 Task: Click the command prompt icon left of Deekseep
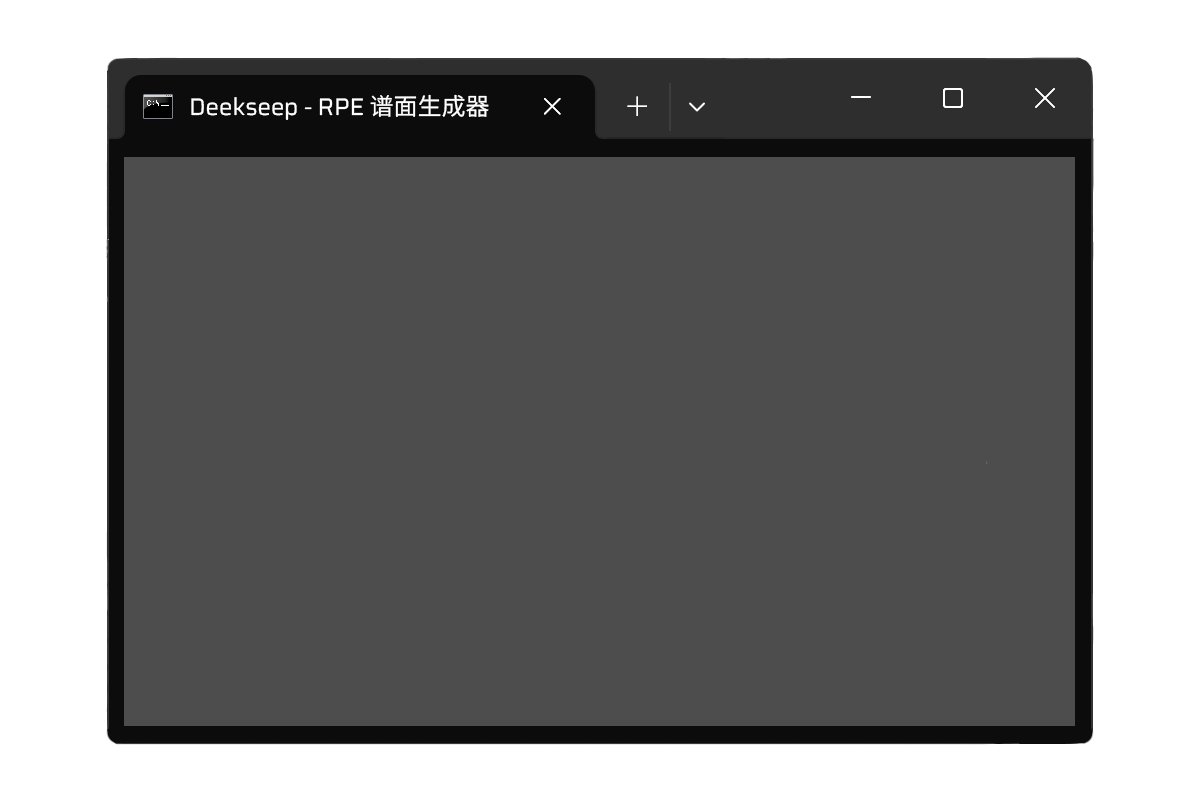(x=158, y=107)
